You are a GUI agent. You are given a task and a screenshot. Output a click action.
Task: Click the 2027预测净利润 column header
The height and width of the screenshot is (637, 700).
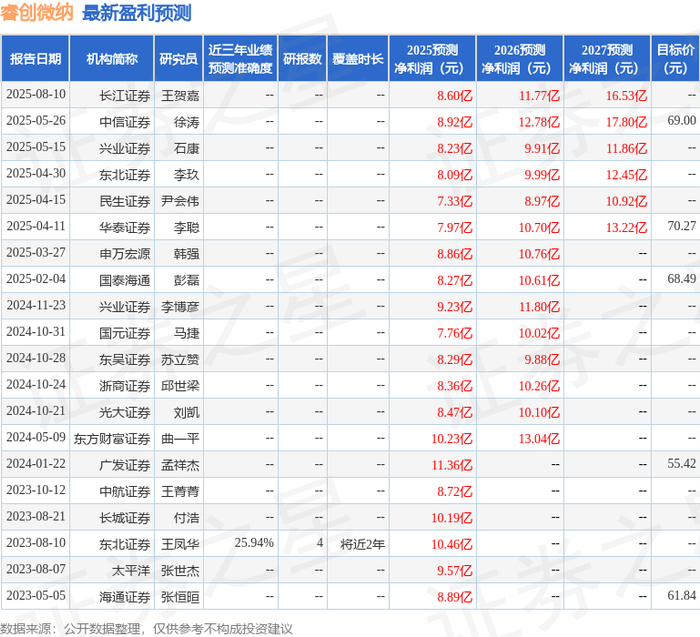[607, 58]
